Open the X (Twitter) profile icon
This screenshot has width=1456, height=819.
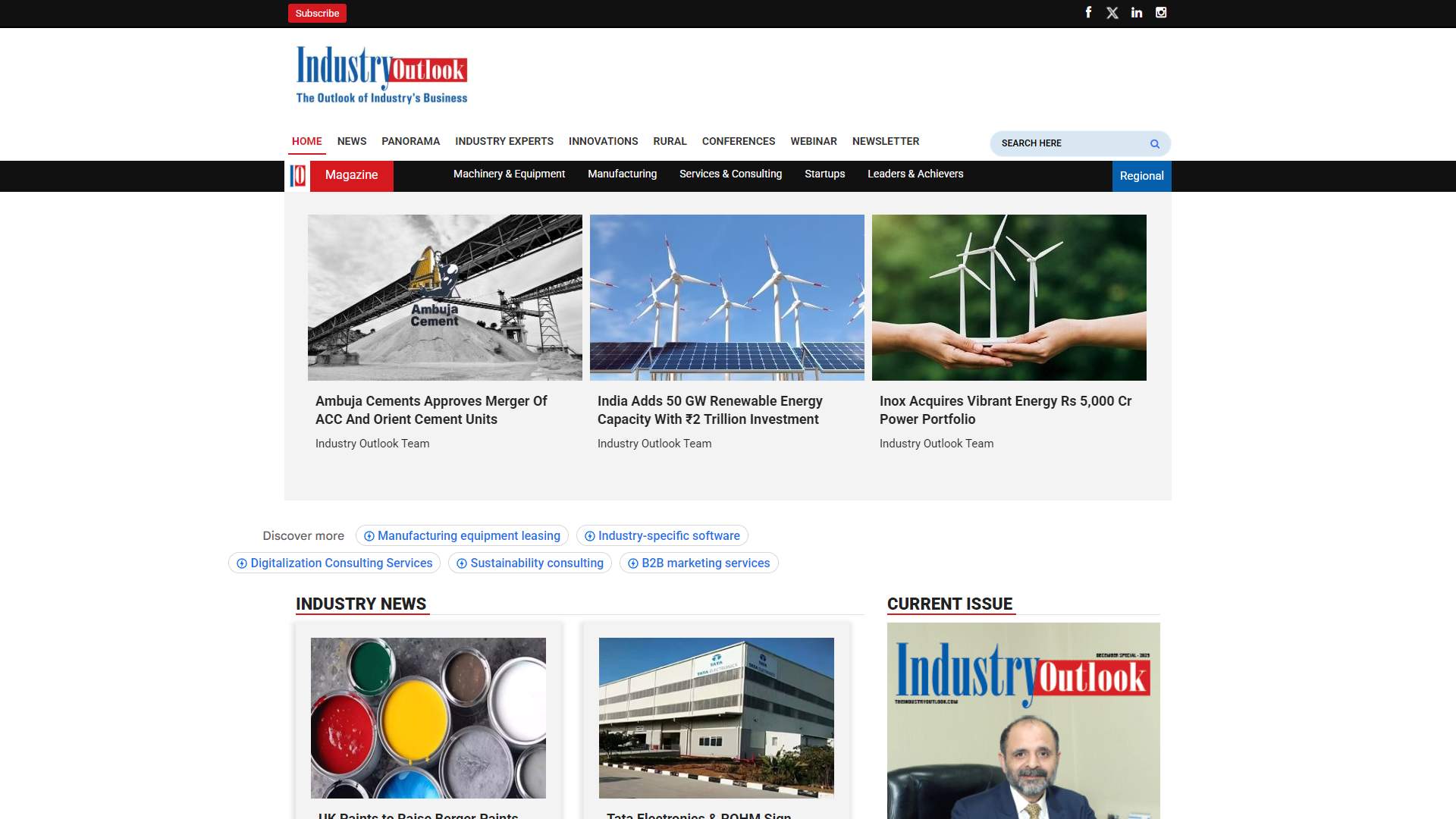[1112, 12]
